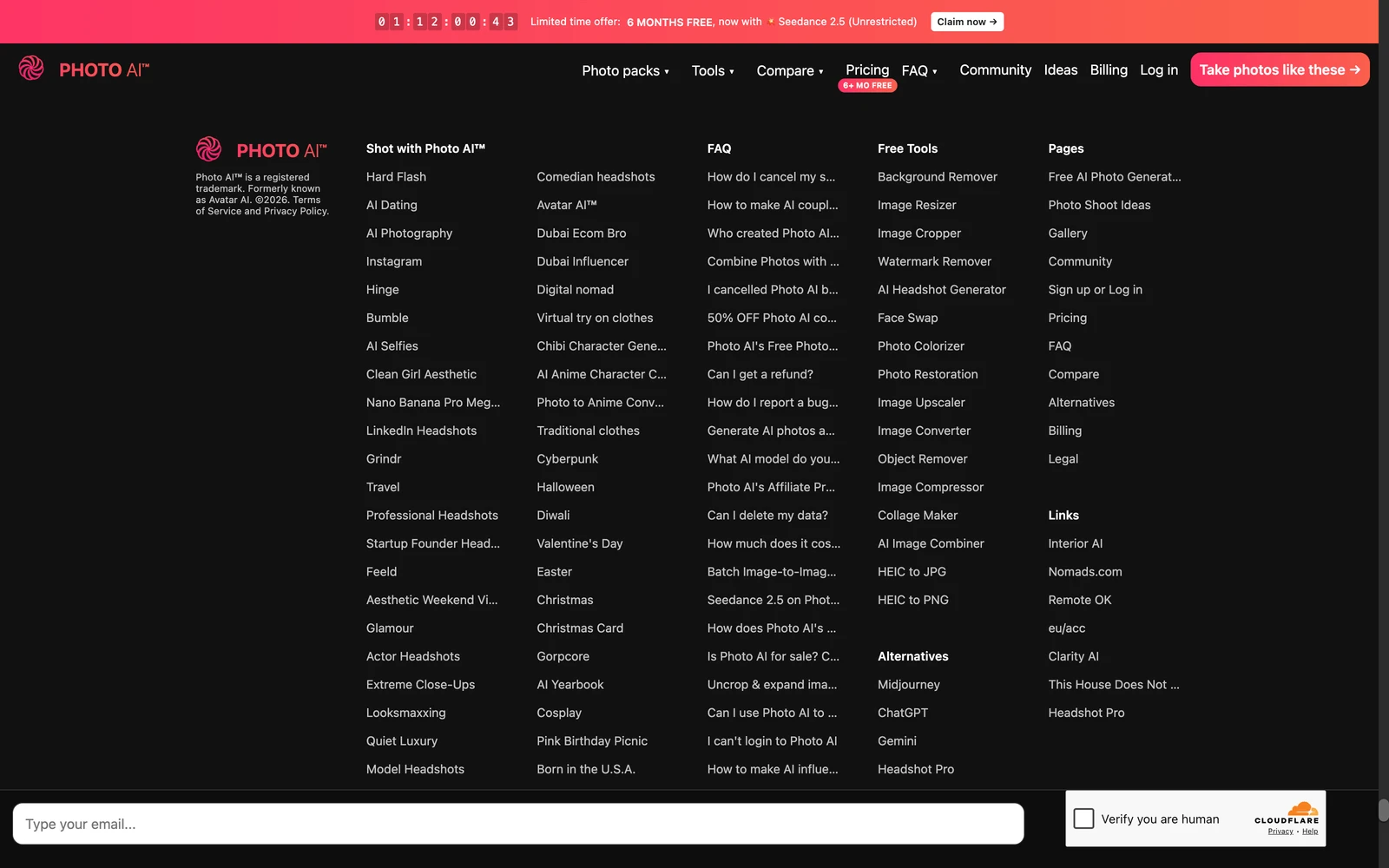Open Headshot Pro link under Links
Image resolution: width=1389 pixels, height=868 pixels.
(x=1085, y=713)
